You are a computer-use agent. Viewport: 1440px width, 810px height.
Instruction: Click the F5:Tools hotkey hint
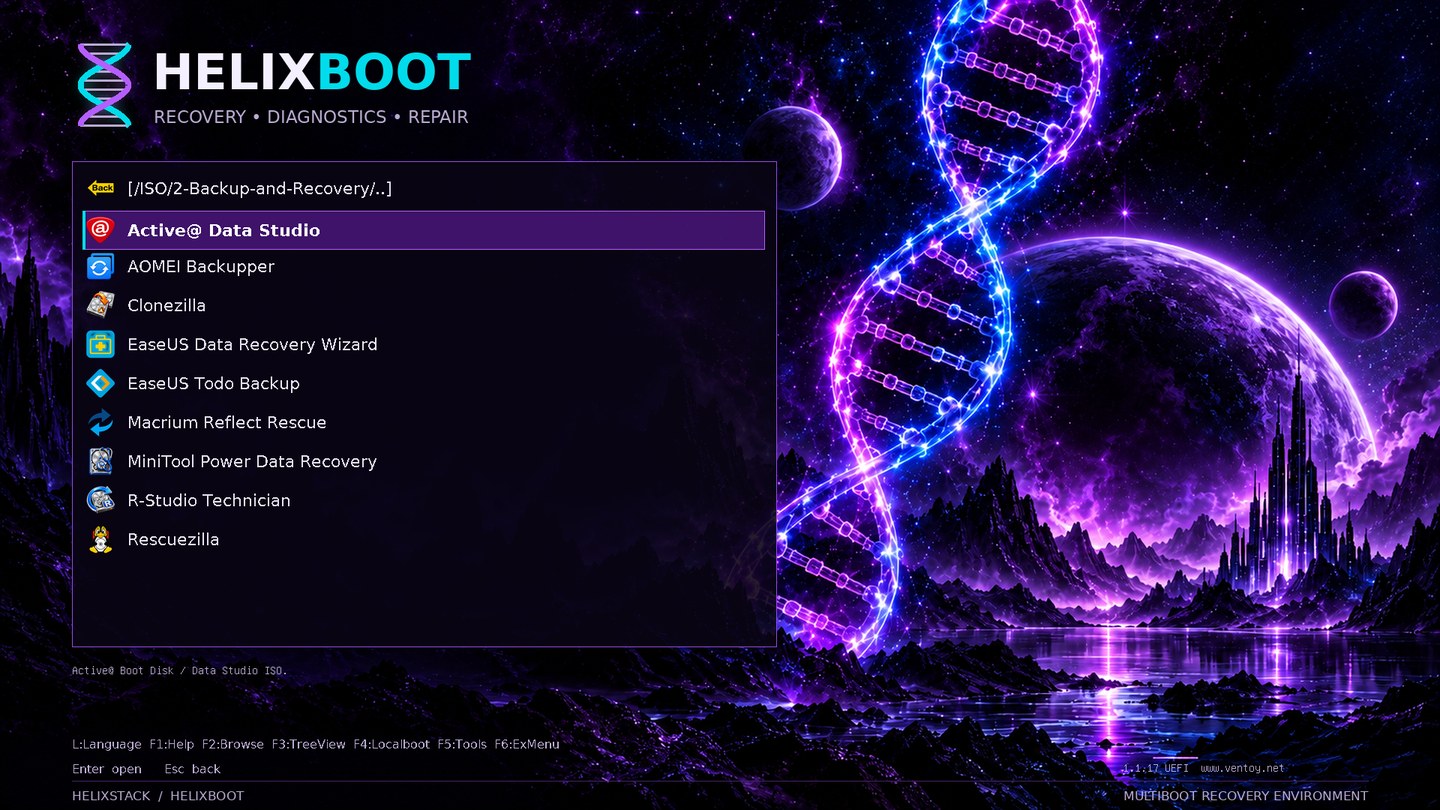click(462, 744)
